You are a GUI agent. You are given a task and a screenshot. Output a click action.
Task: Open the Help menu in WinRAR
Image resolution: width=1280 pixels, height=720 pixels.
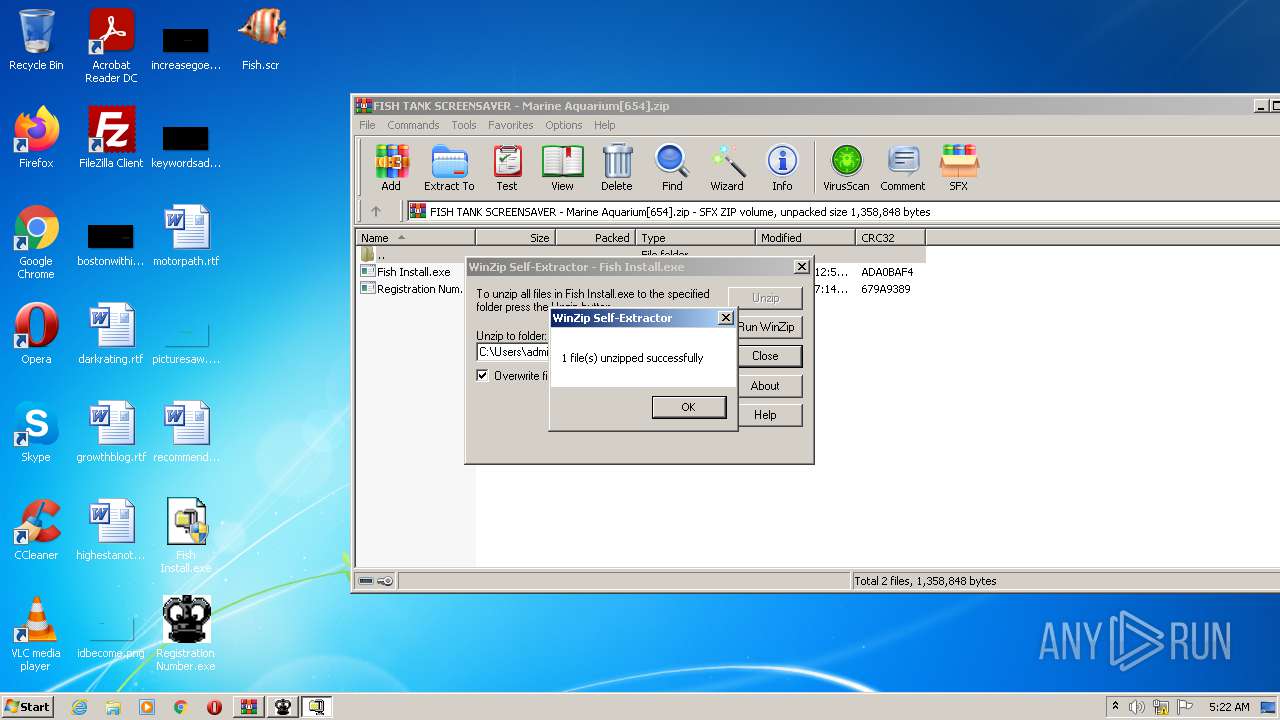pyautogui.click(x=605, y=125)
